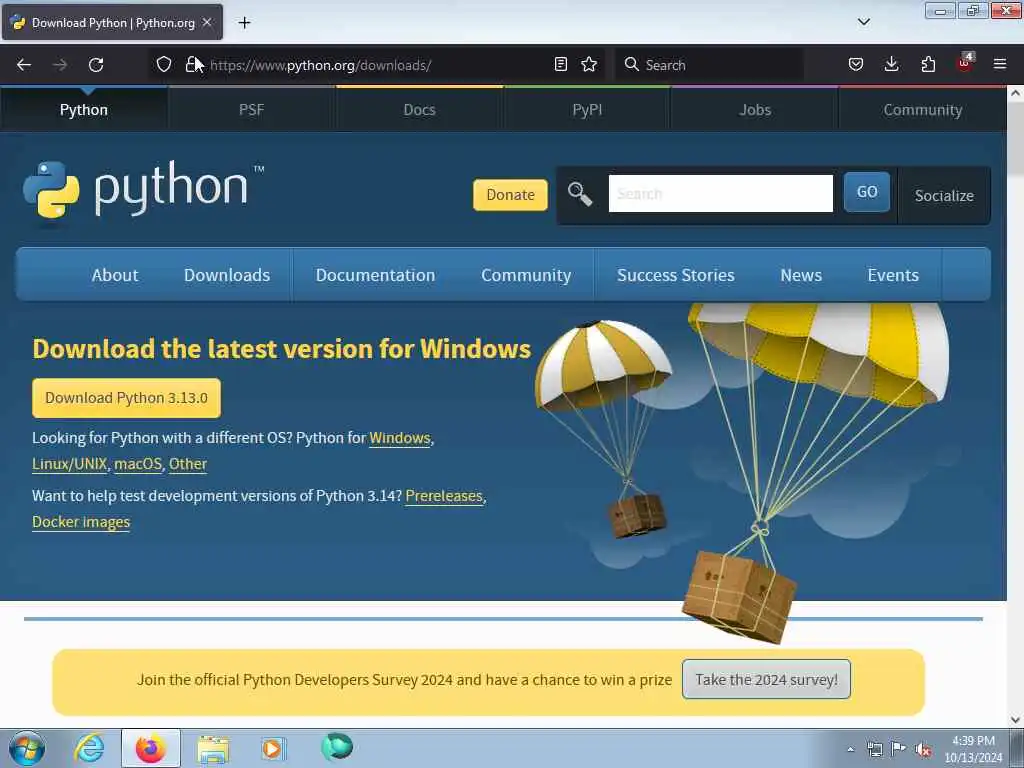Click the Show desktop strip beside the clock

coord(1018,748)
